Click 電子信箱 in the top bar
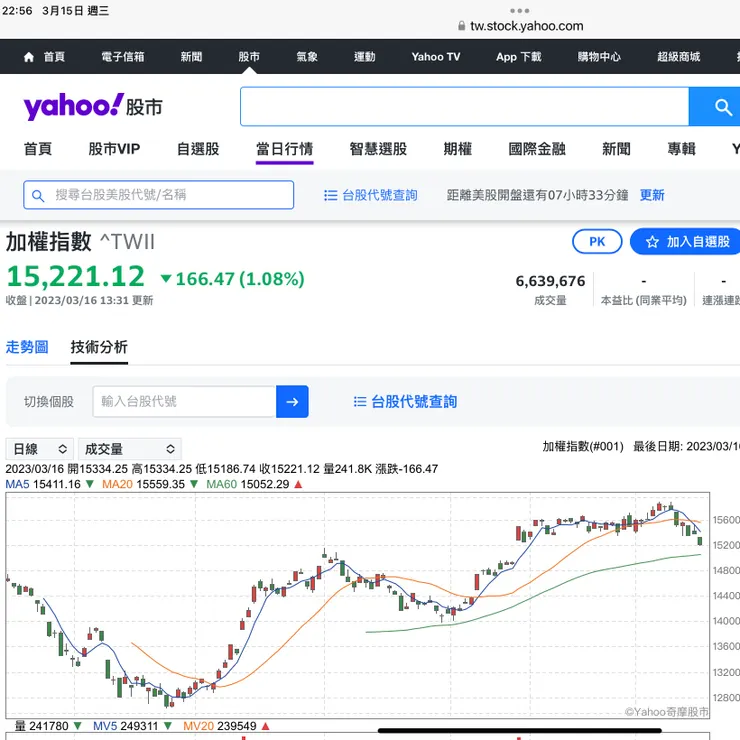Viewport: 740px width, 740px height. click(123, 57)
